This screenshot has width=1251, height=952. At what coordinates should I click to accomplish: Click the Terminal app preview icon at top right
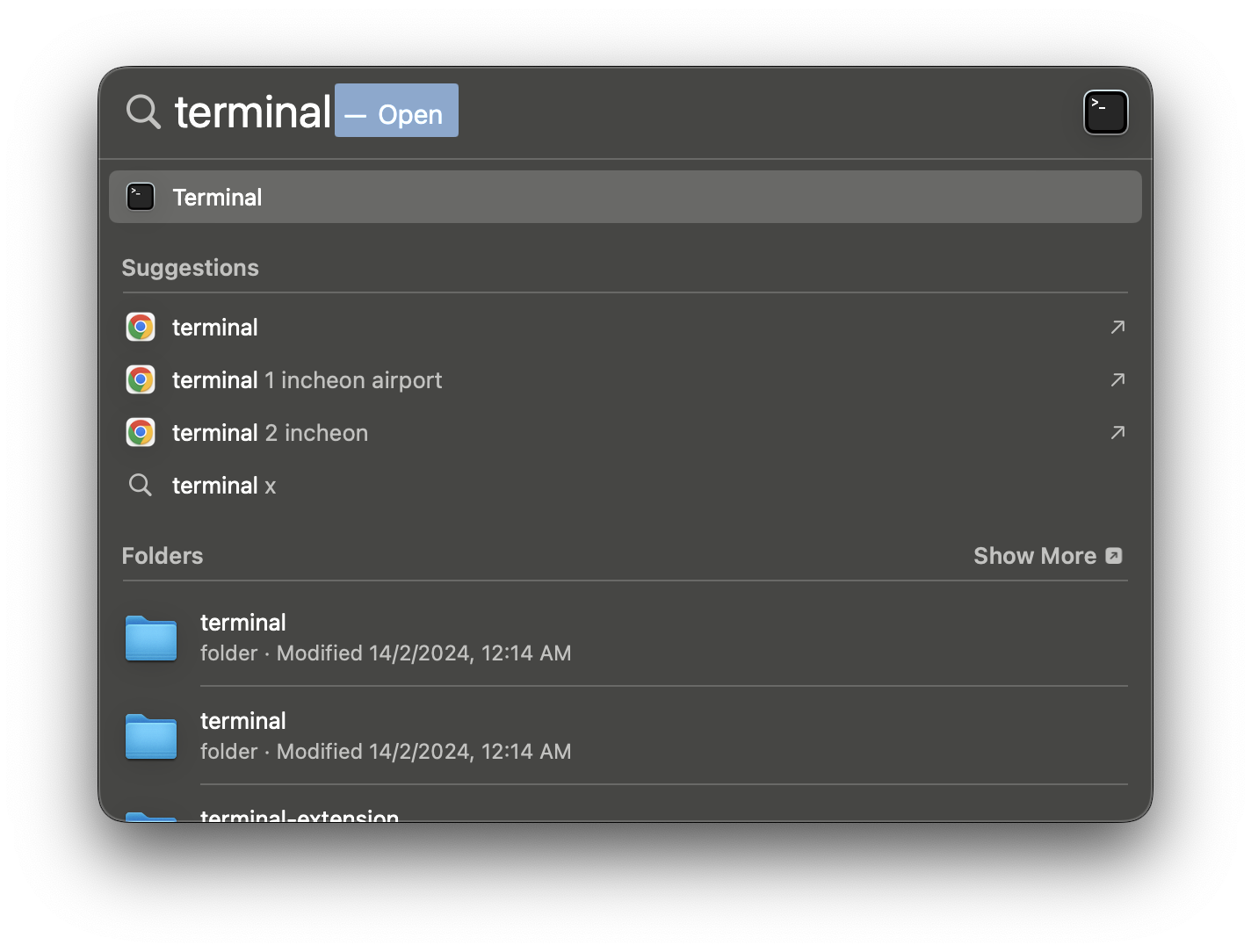pos(1105,112)
